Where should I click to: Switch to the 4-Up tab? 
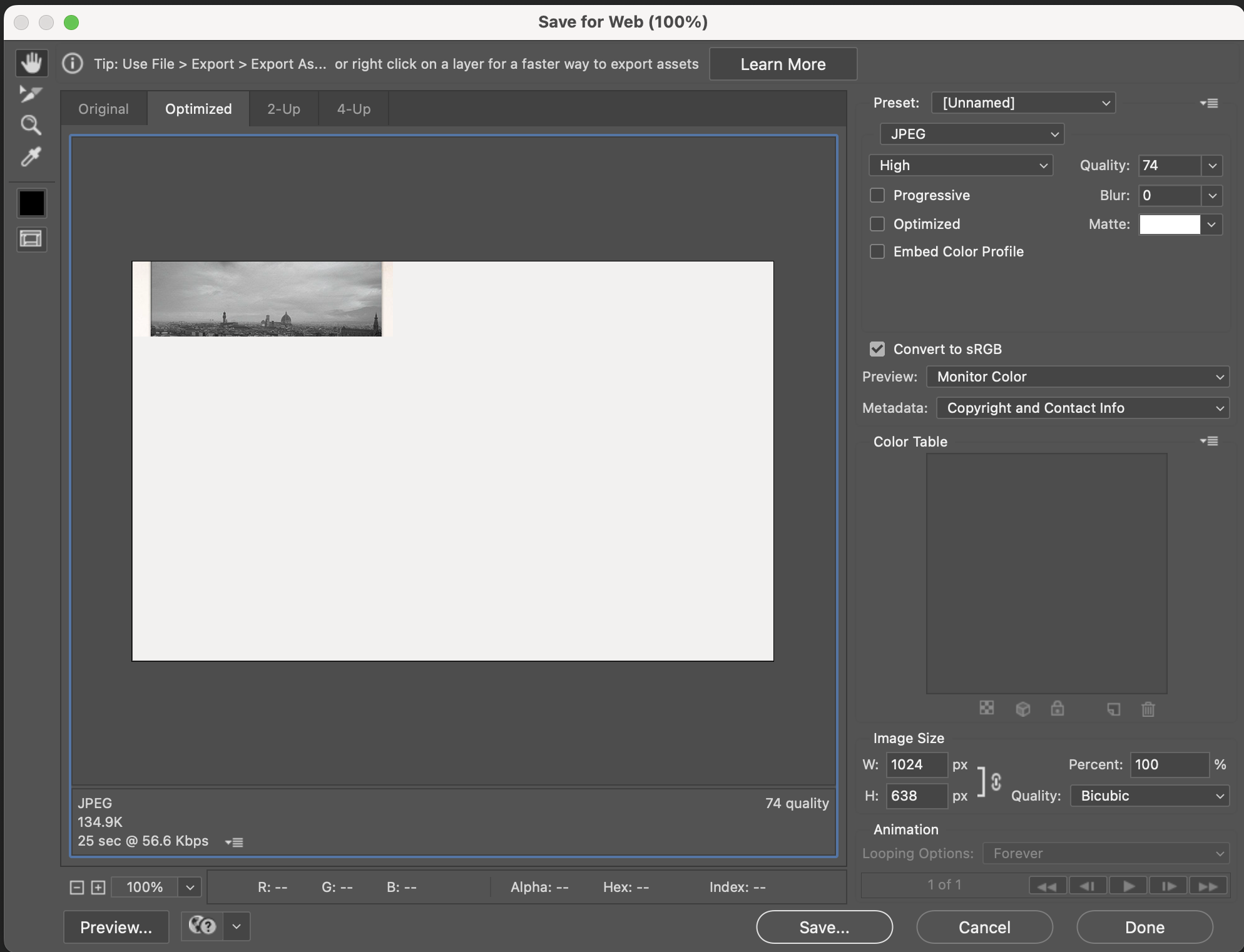click(353, 108)
